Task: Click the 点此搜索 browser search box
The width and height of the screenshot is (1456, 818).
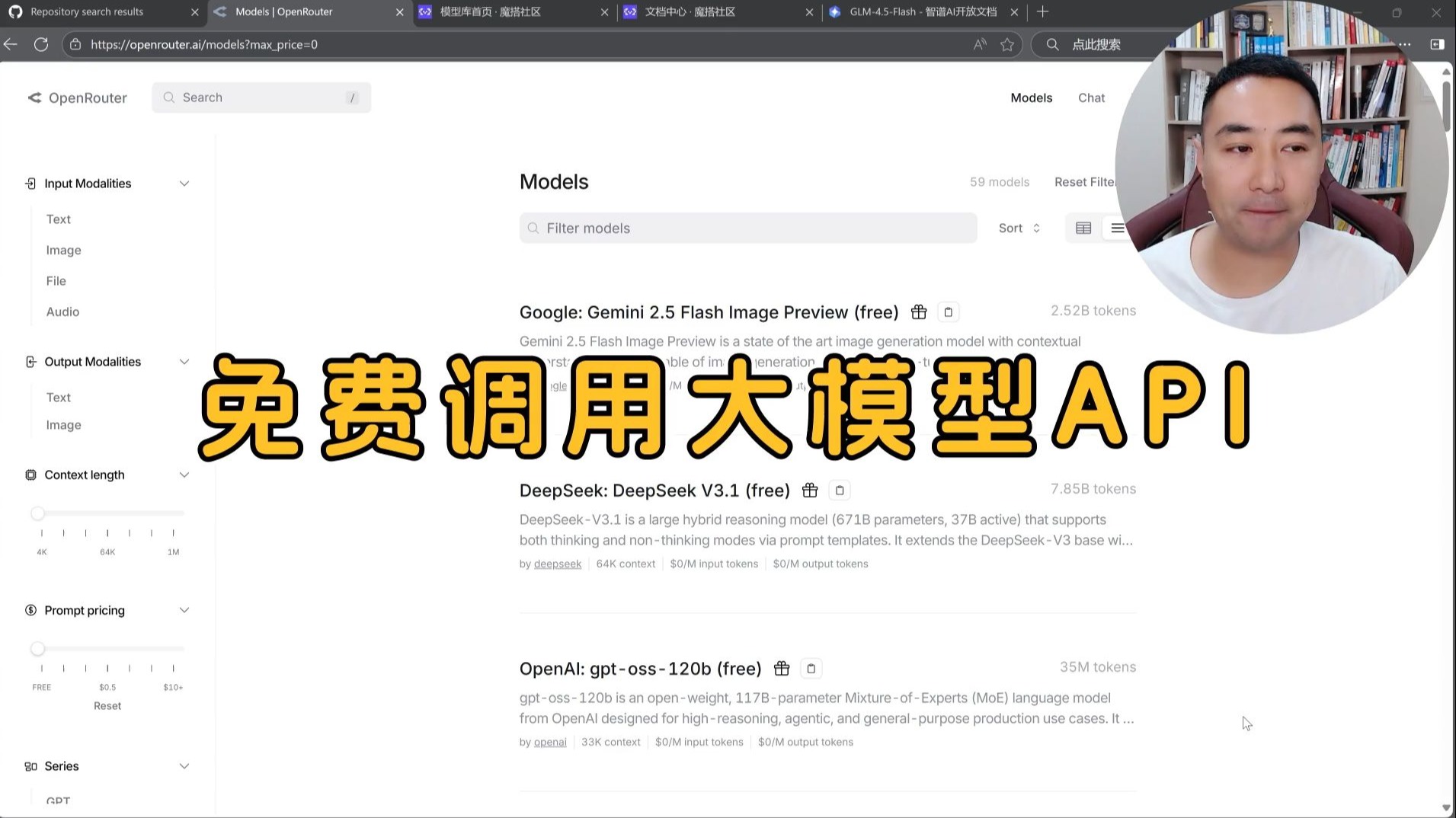Action: [x=1097, y=44]
